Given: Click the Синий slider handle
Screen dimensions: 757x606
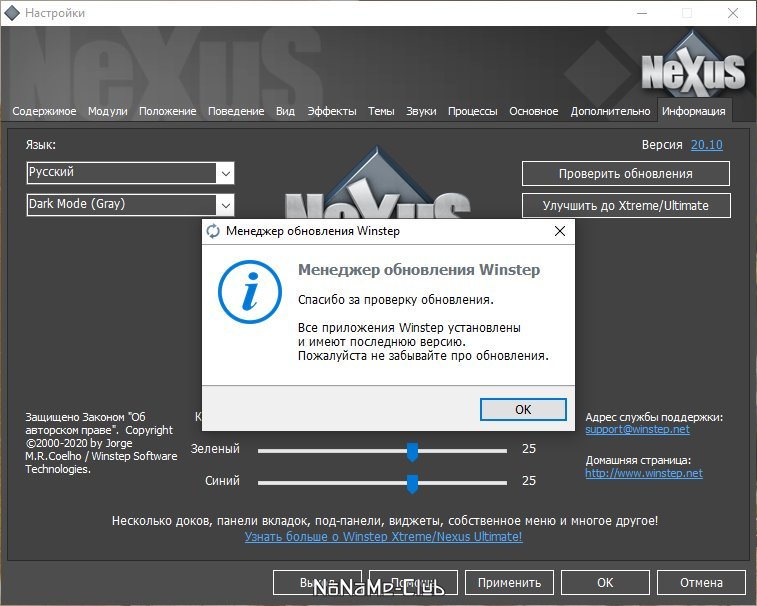Looking at the screenshot, I should (412, 483).
